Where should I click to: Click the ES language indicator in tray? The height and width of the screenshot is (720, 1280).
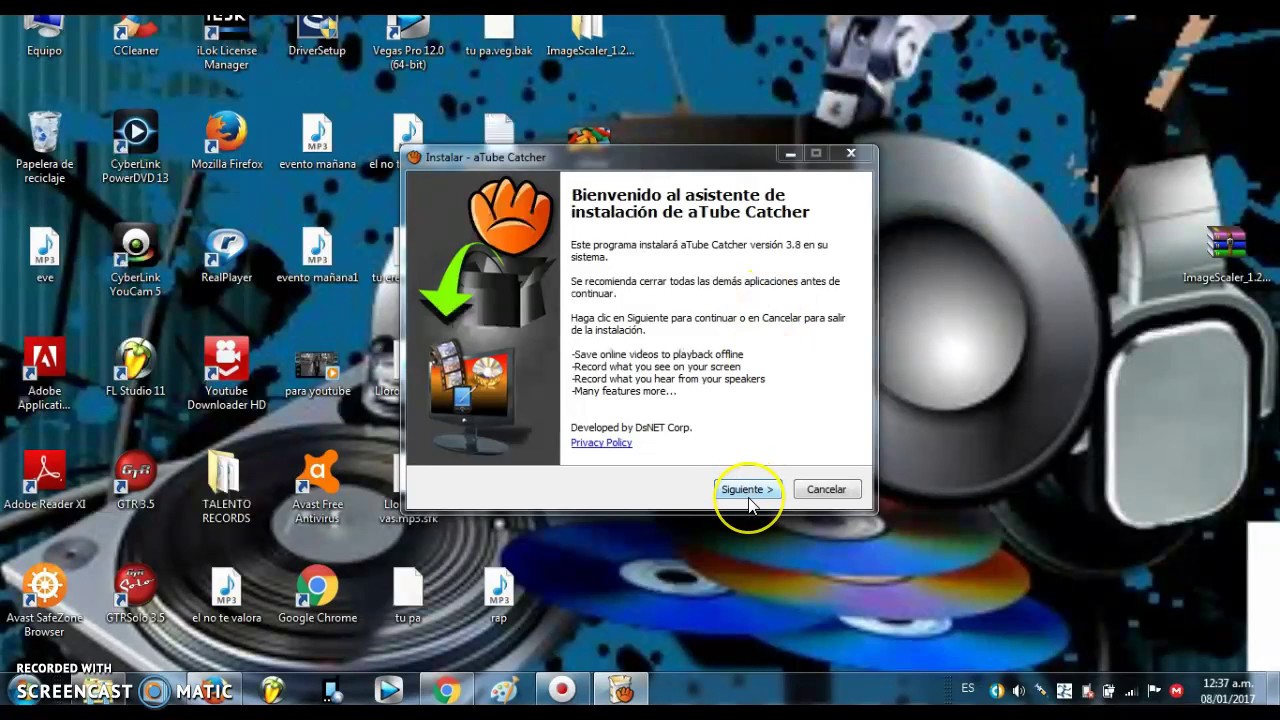pos(968,689)
